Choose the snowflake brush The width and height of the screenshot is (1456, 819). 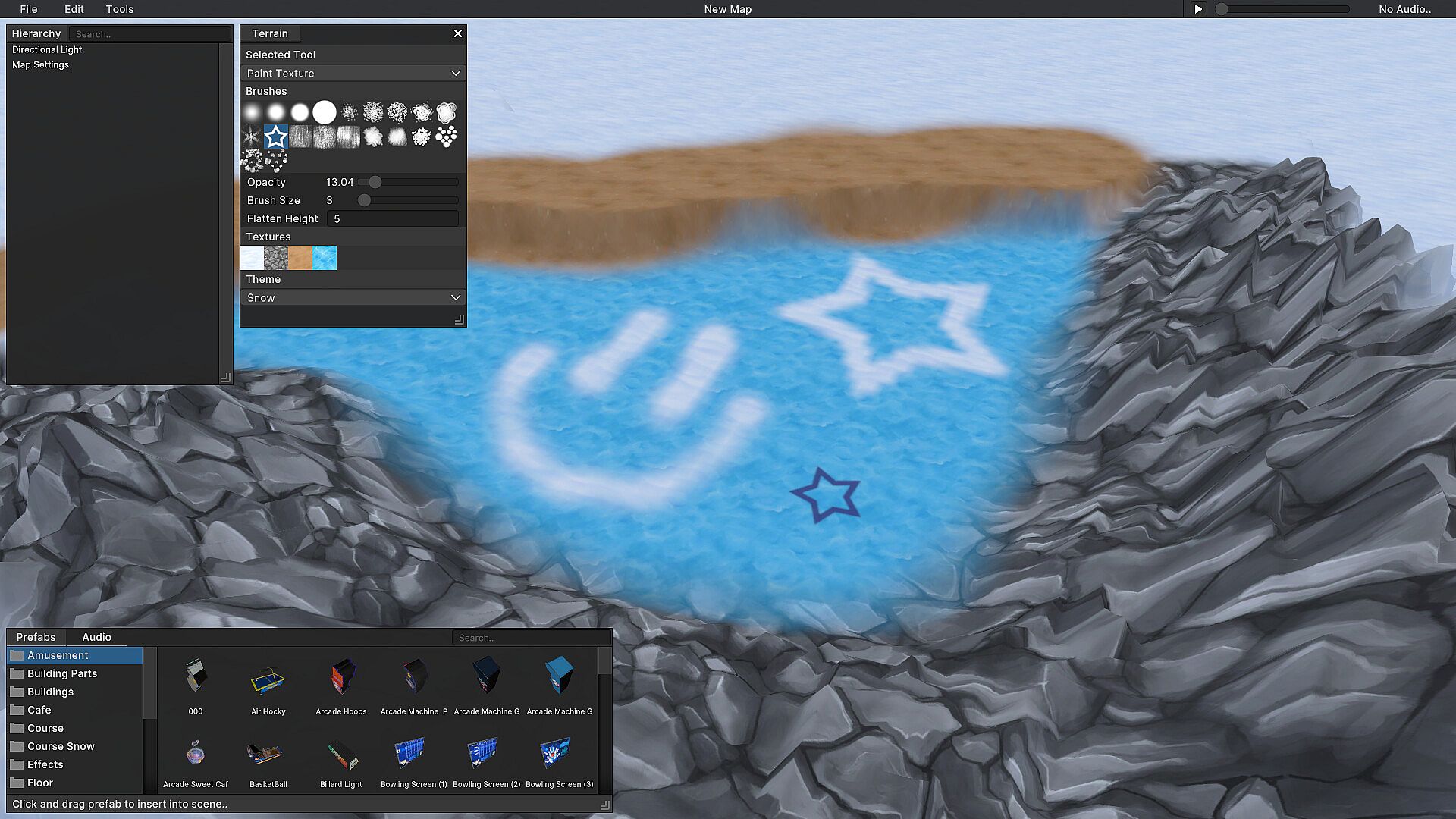tap(252, 137)
